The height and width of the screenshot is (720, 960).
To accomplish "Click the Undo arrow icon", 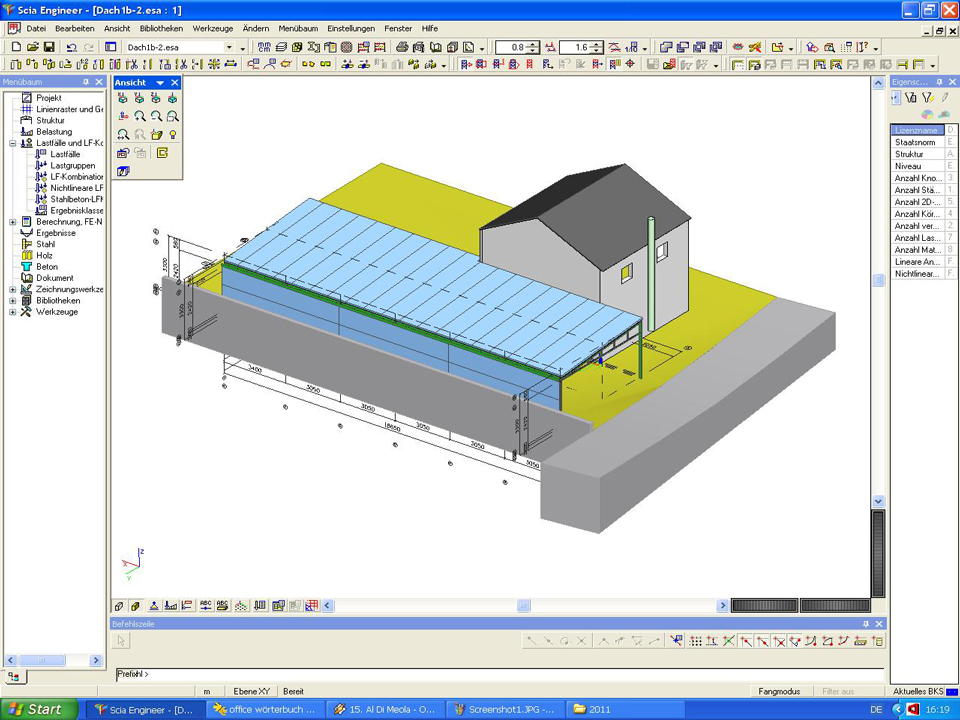I will tap(71, 47).
